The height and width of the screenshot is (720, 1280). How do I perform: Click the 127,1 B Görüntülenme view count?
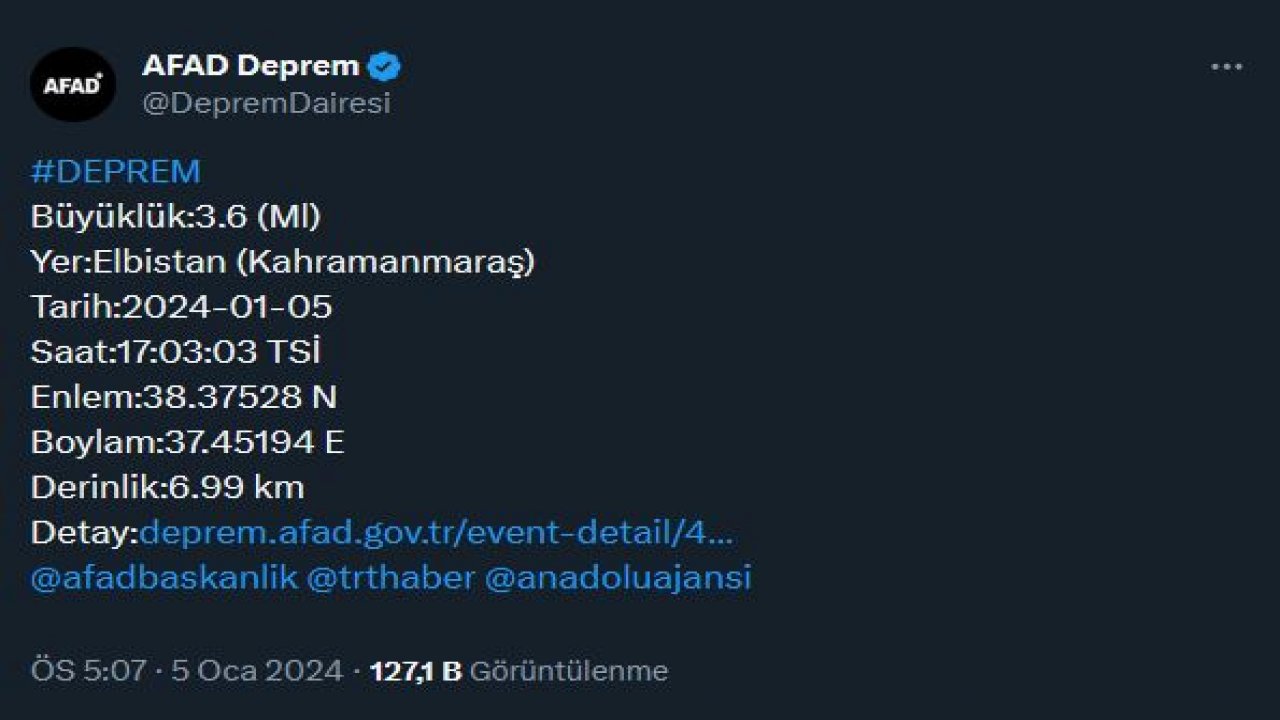tap(518, 670)
